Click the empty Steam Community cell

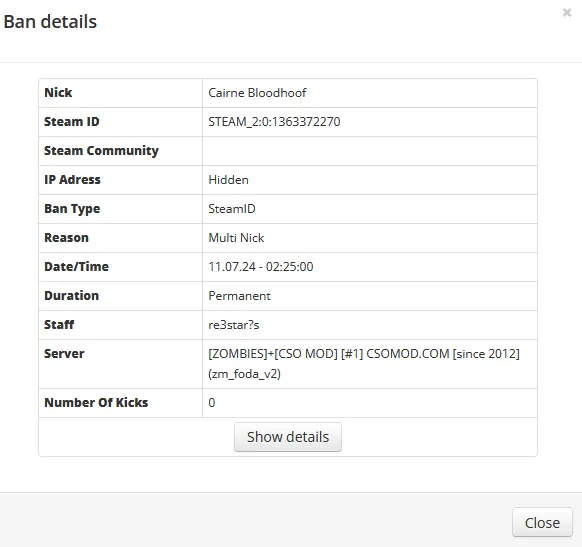[x=370, y=151]
